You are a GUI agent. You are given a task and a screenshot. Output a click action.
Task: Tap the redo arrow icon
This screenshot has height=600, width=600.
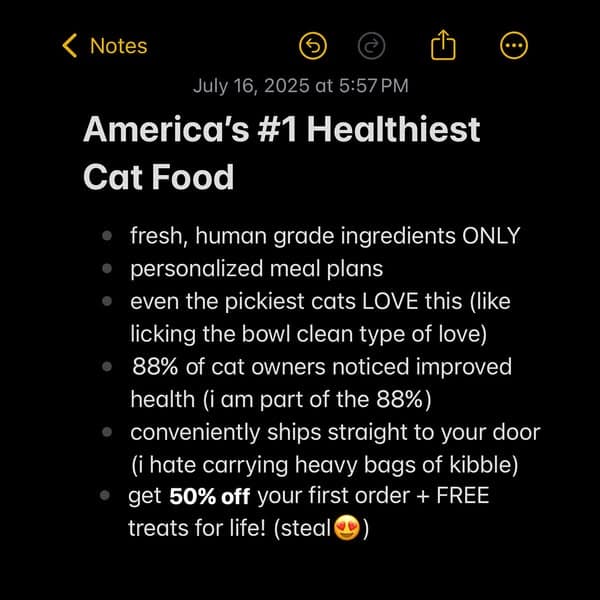(370, 46)
